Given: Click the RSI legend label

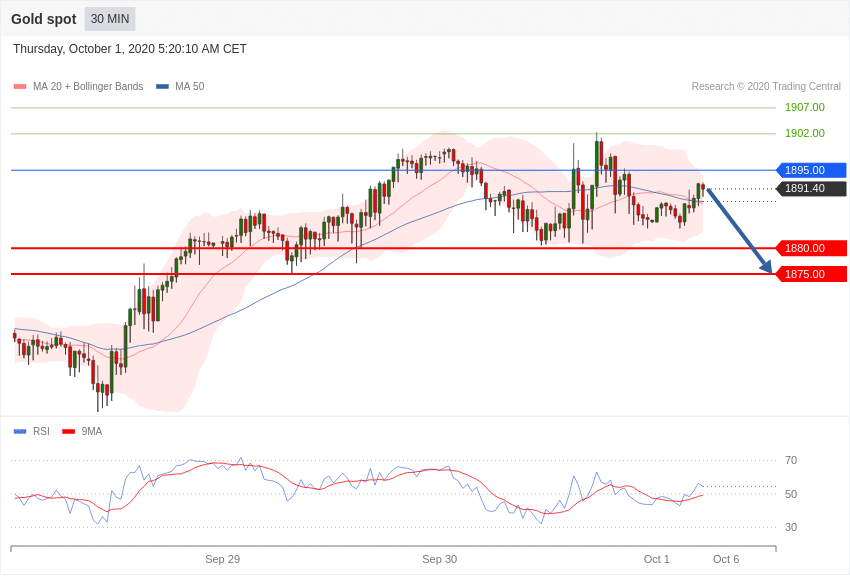Looking at the screenshot, I should pos(41,431).
